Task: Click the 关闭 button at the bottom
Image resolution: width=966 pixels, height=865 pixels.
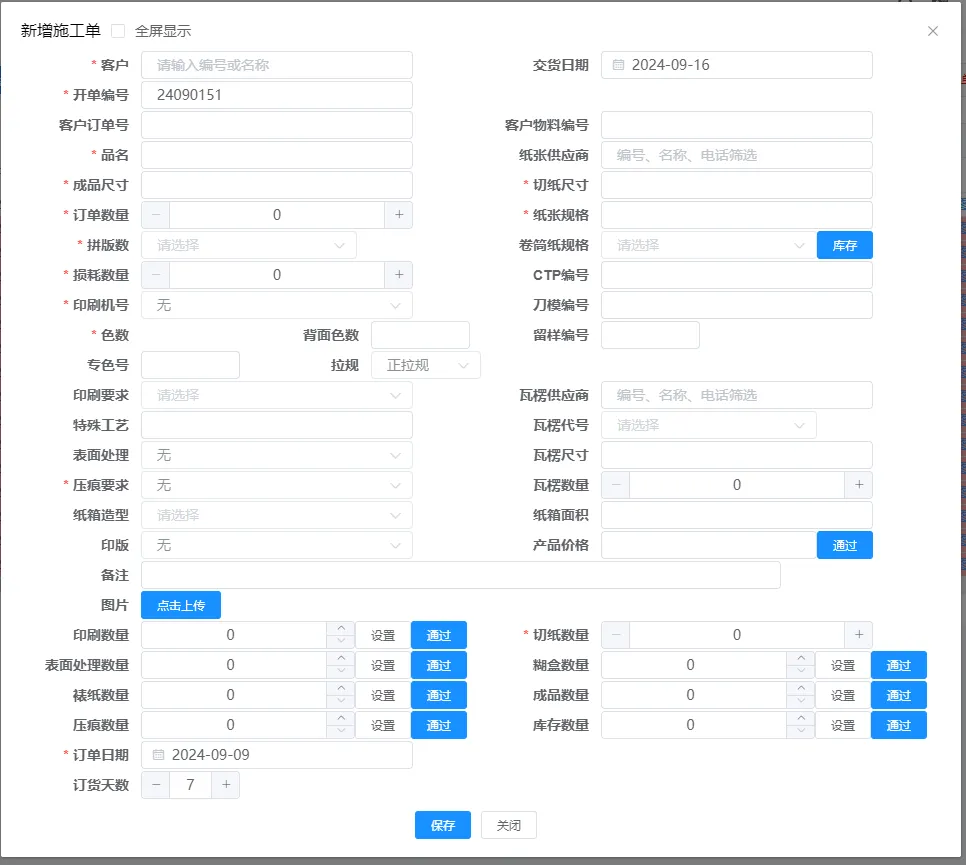Action: click(509, 825)
